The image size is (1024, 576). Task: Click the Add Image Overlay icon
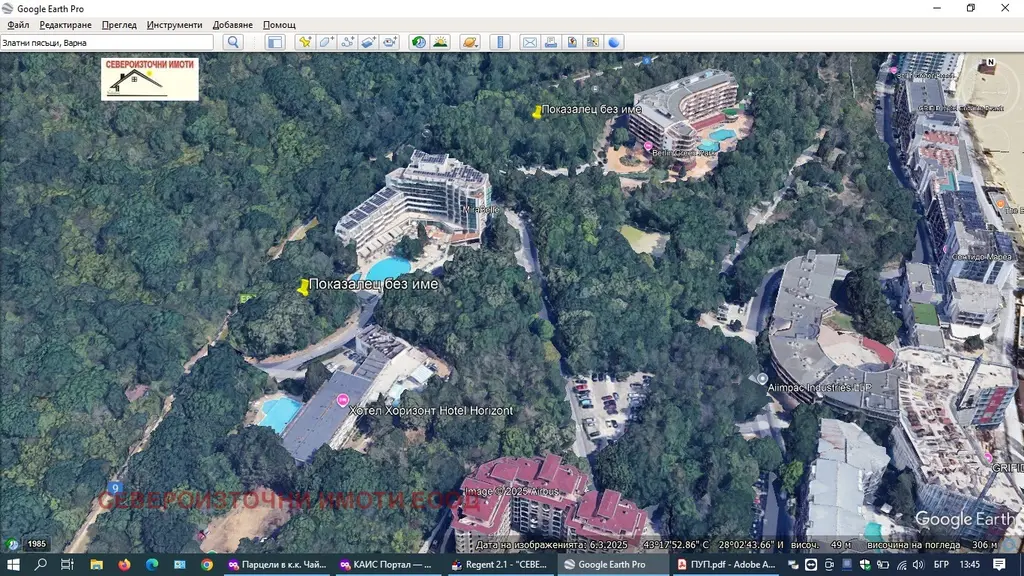(368, 42)
